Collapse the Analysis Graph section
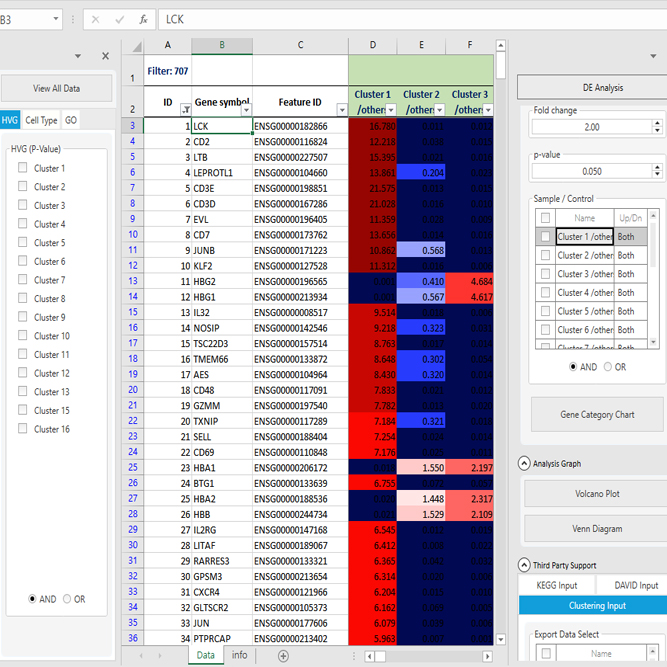The width and height of the screenshot is (667, 667). coord(524,463)
